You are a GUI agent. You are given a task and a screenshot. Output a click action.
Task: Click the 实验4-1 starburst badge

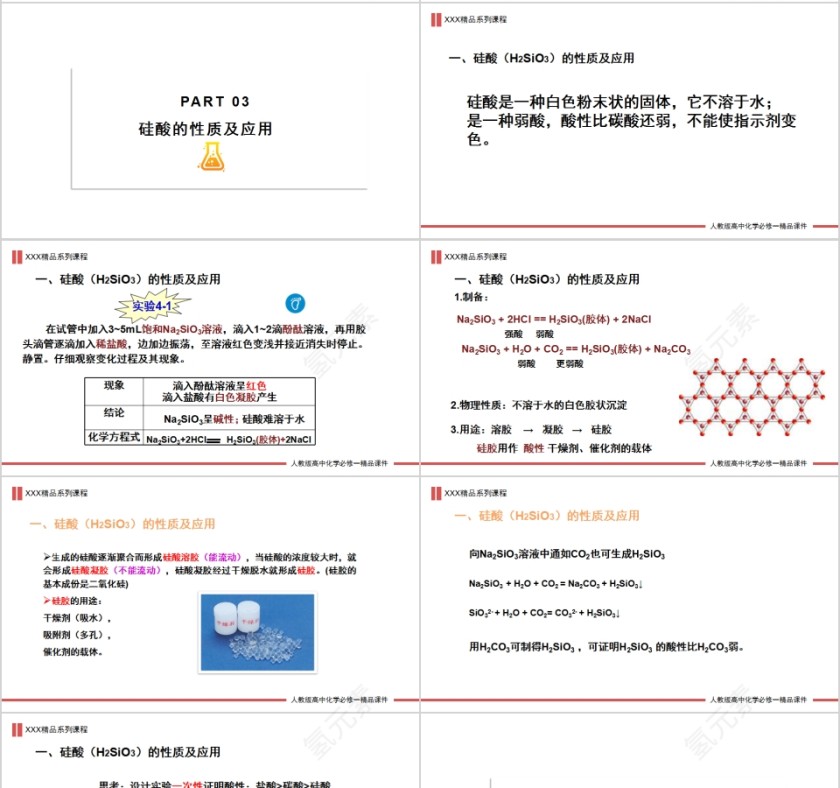150,305
